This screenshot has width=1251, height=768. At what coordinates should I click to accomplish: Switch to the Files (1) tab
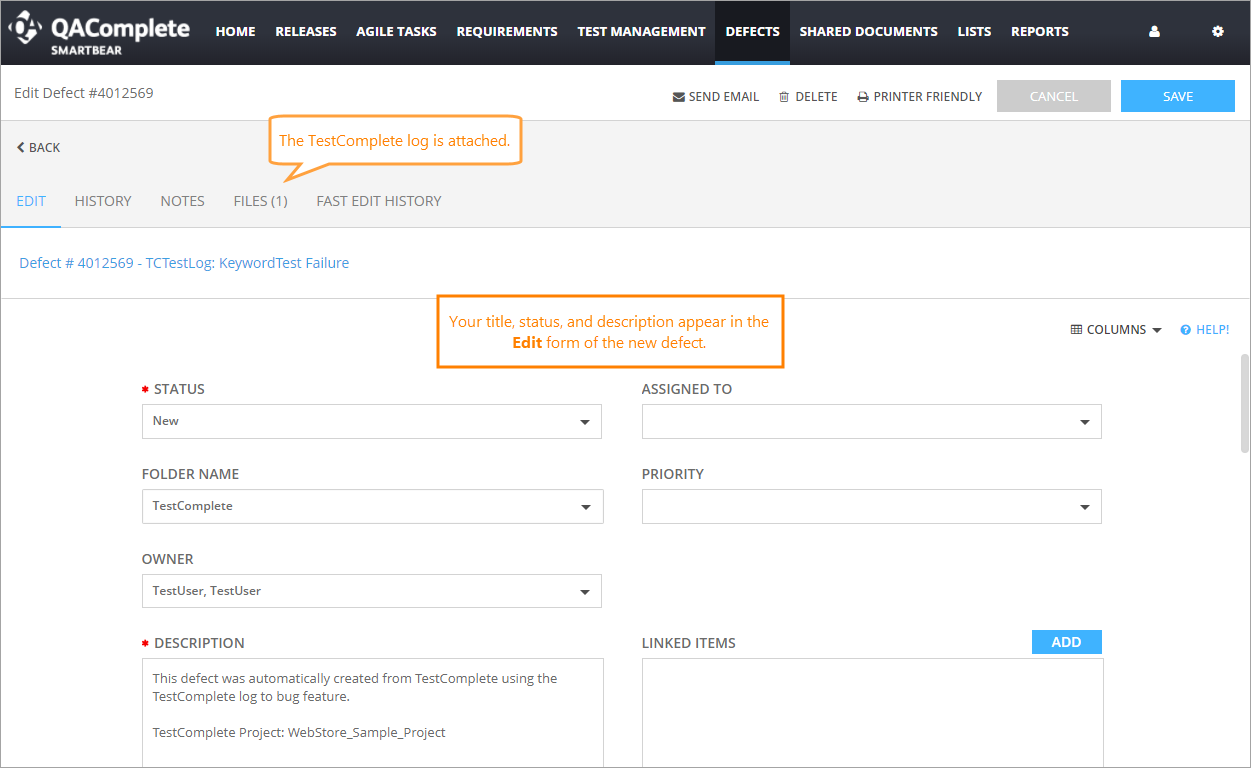[260, 201]
